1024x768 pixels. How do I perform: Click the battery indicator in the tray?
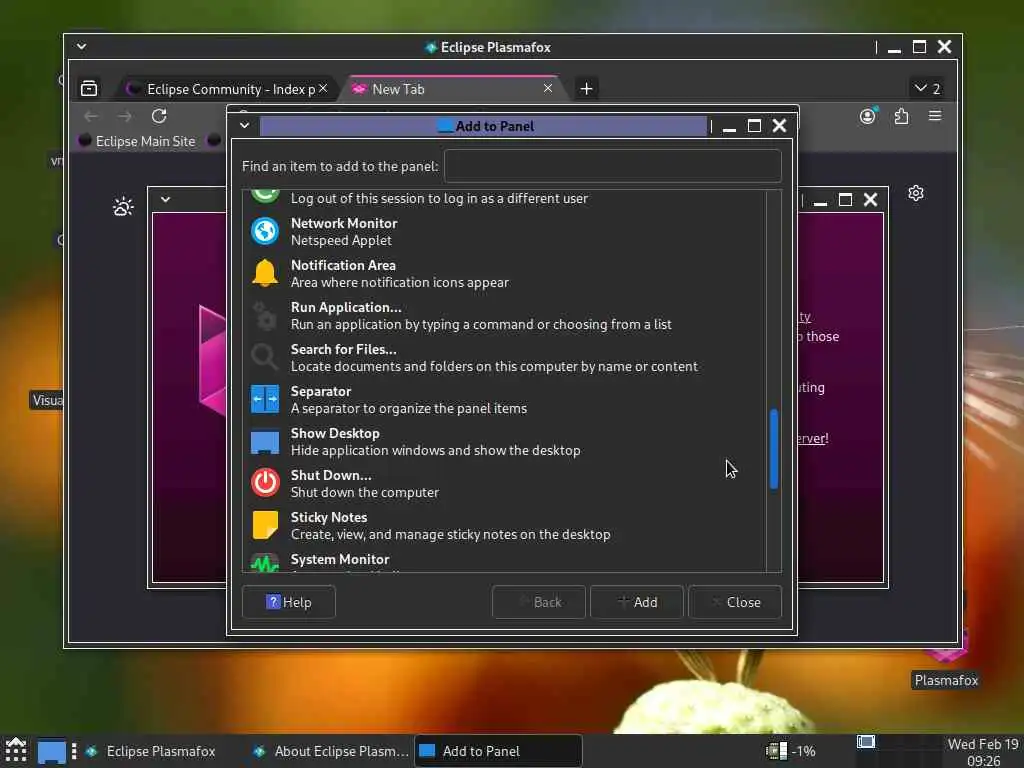point(791,751)
